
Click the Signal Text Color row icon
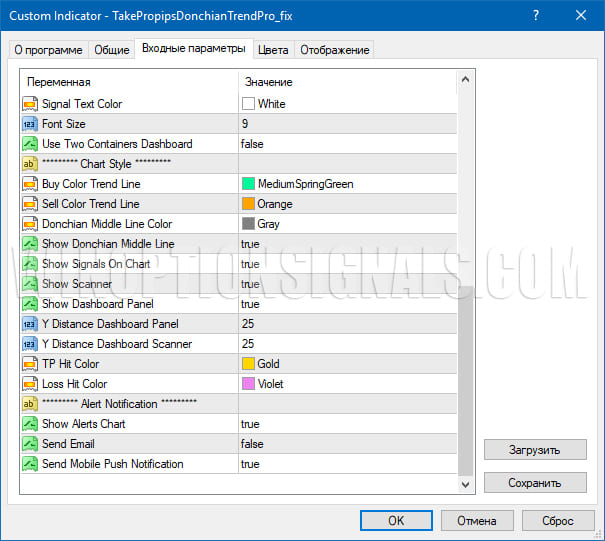pos(30,104)
